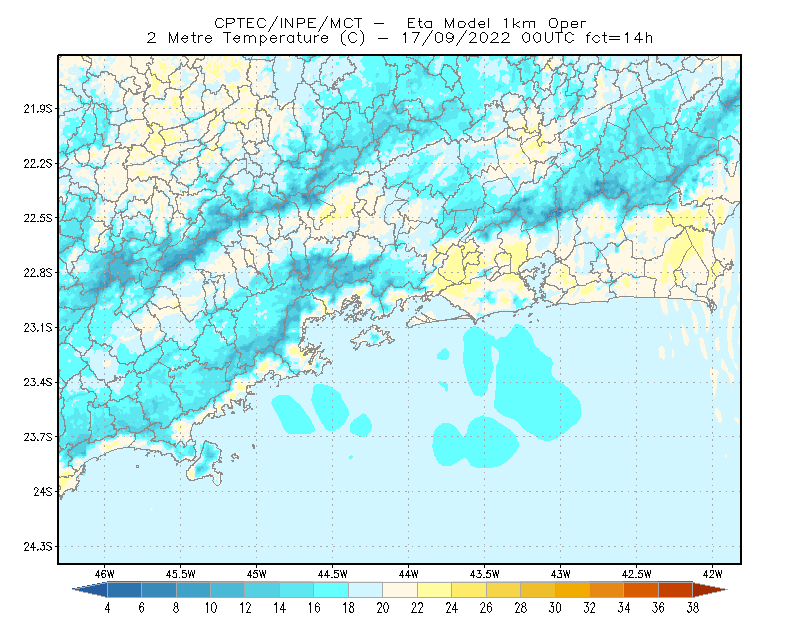Viewport: 800px width, 618px height.
Task: Click the 26–28 color bar segment
Action: click(x=504, y=590)
